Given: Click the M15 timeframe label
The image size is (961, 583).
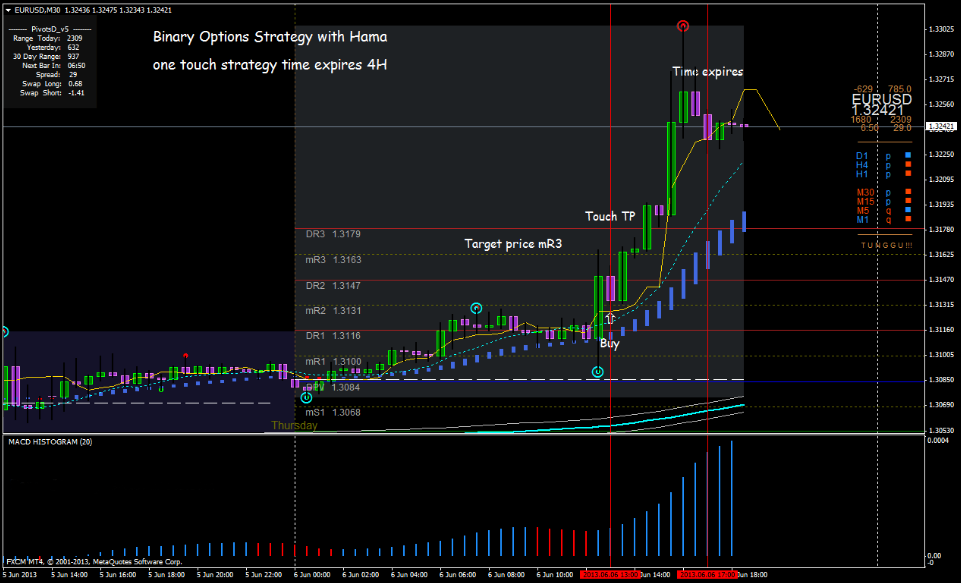Looking at the screenshot, I should (865, 202).
